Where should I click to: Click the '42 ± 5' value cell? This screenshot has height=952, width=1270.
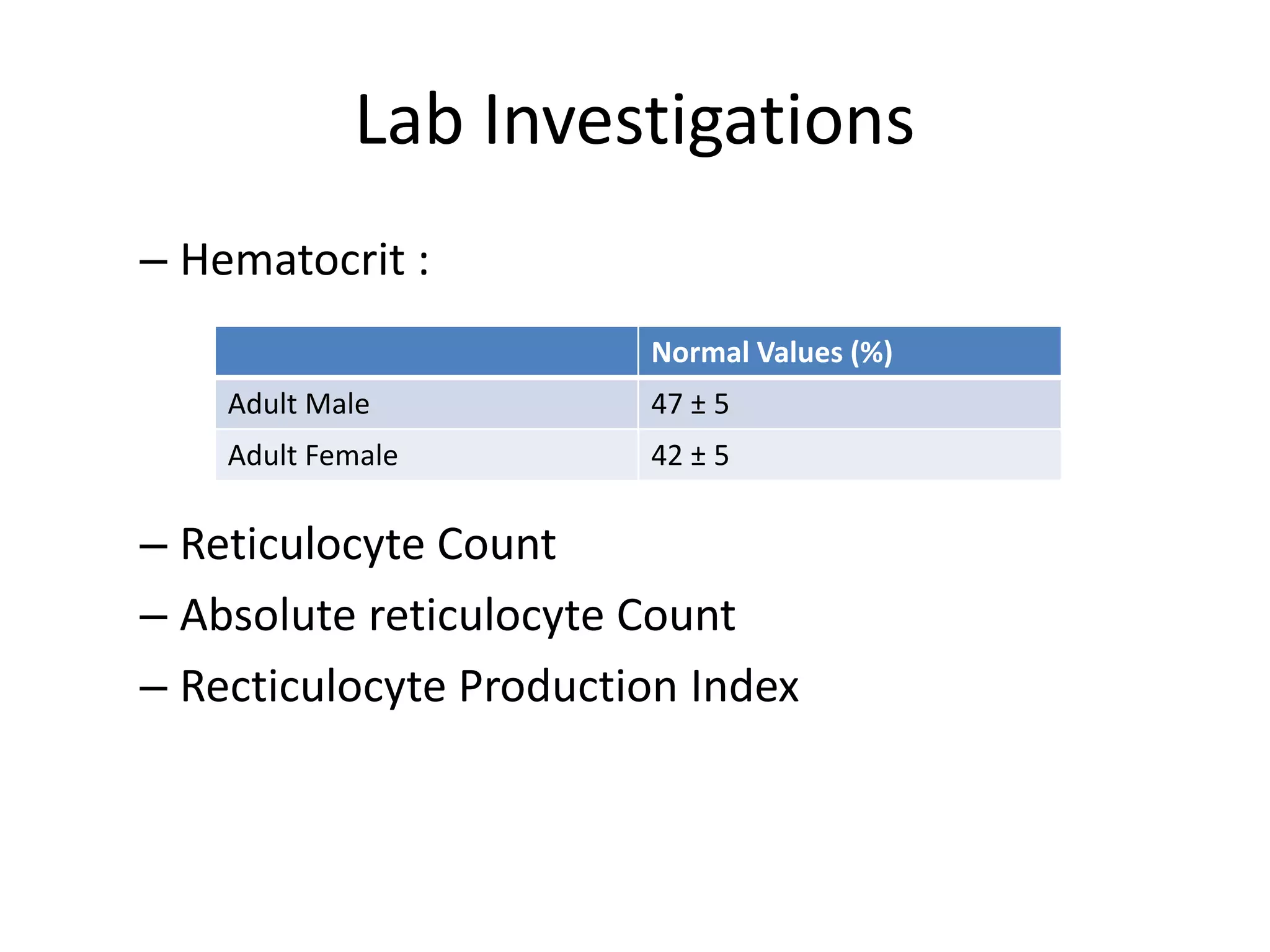[x=690, y=456]
